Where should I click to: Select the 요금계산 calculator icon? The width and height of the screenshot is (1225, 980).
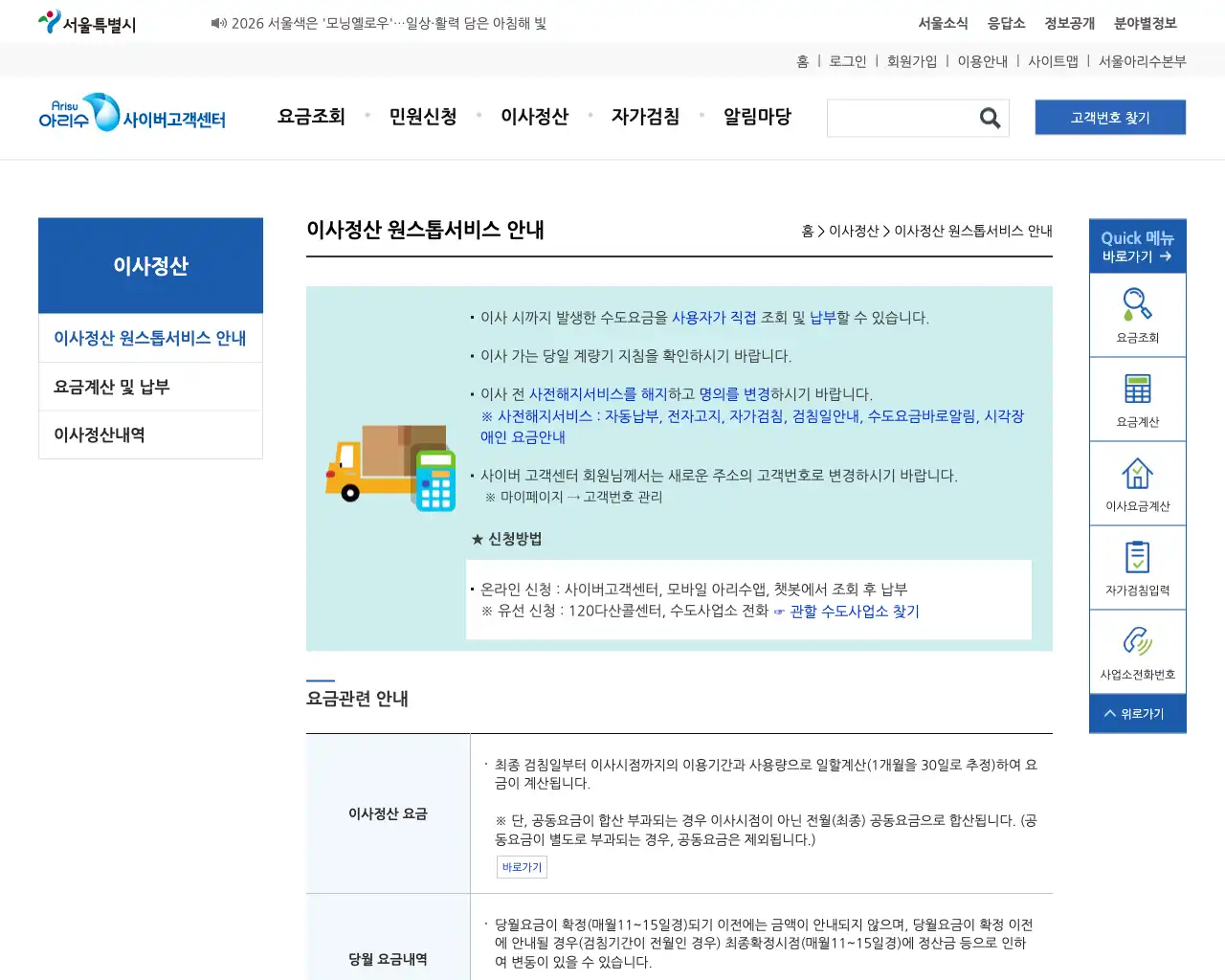click(x=1137, y=390)
